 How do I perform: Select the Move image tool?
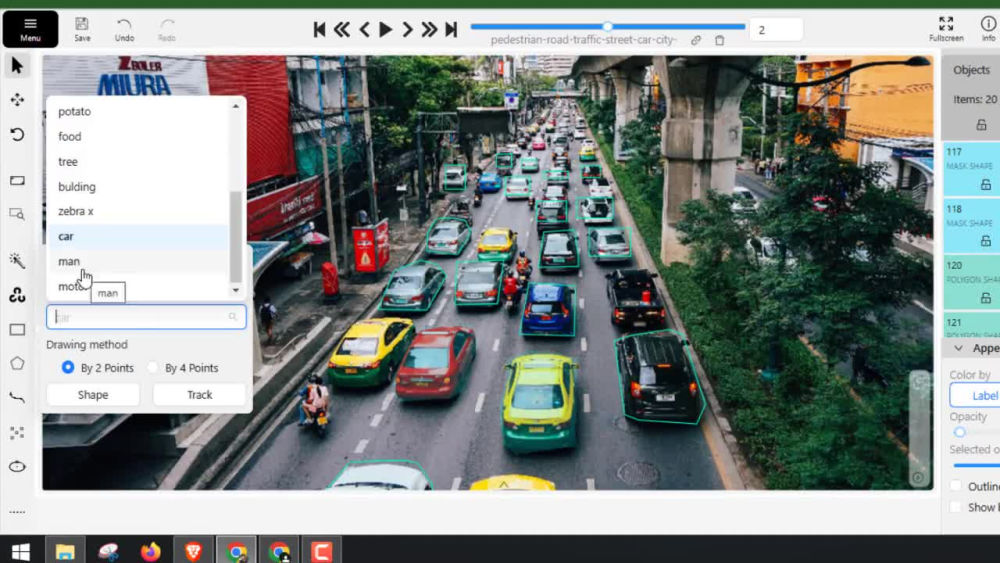pos(17,99)
